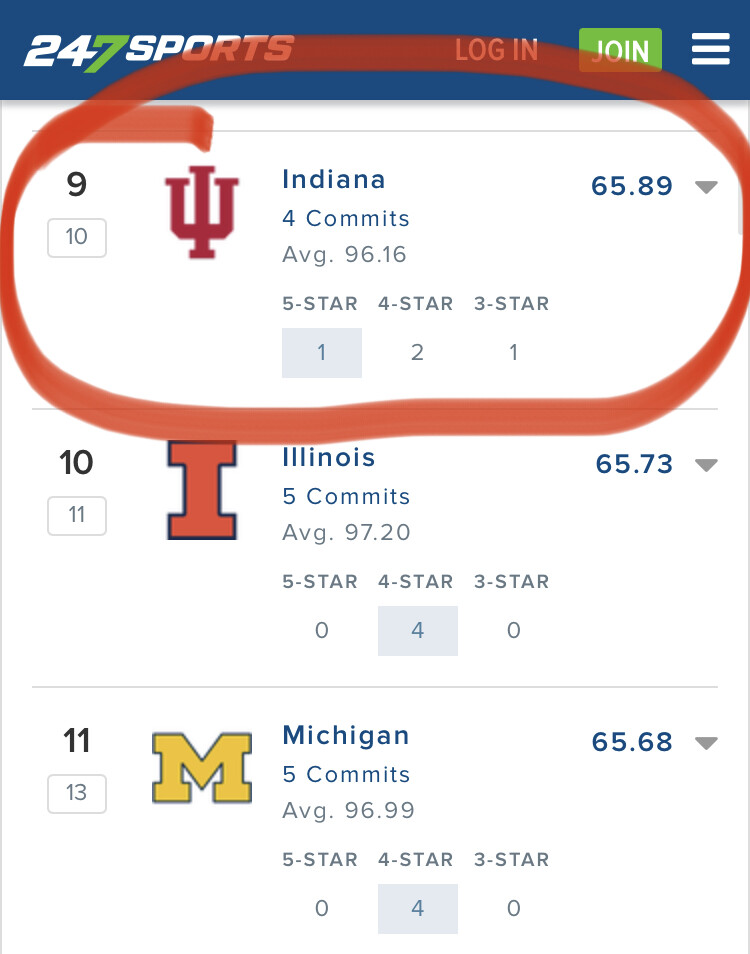Select Michigan's highlighted 4-star count
Screen dimensions: 750x954
(x=418, y=909)
